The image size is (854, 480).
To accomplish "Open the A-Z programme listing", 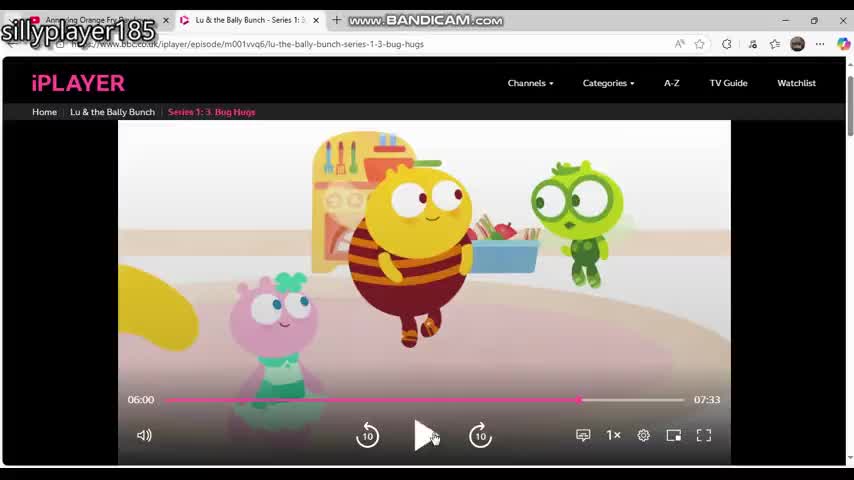I will pos(672,83).
